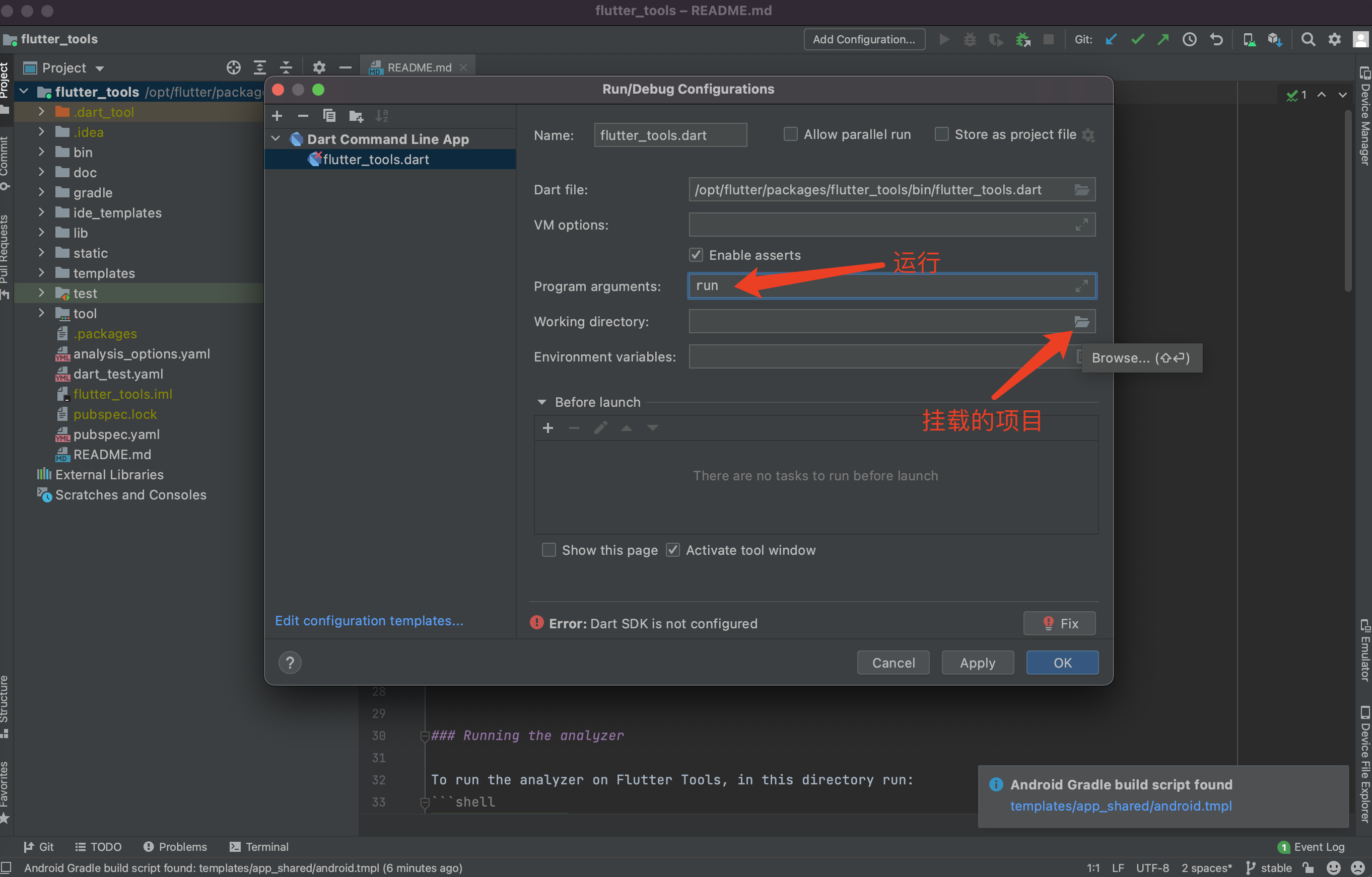The image size is (1372, 877).
Task: Add a before-launch task
Action: [548, 428]
